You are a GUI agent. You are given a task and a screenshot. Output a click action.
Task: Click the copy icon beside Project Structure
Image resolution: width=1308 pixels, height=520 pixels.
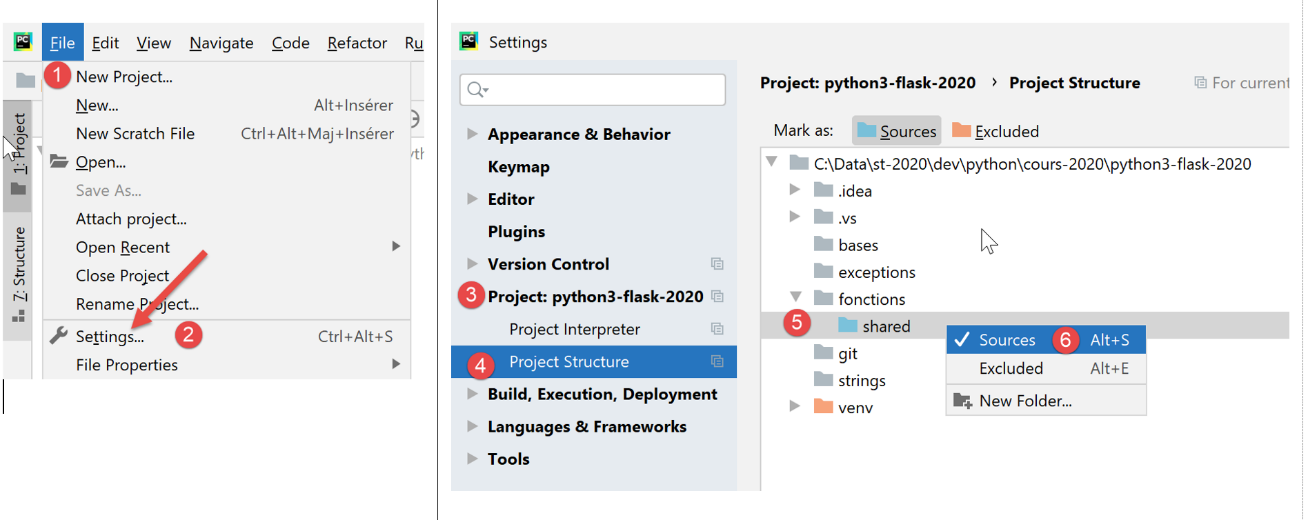click(716, 362)
